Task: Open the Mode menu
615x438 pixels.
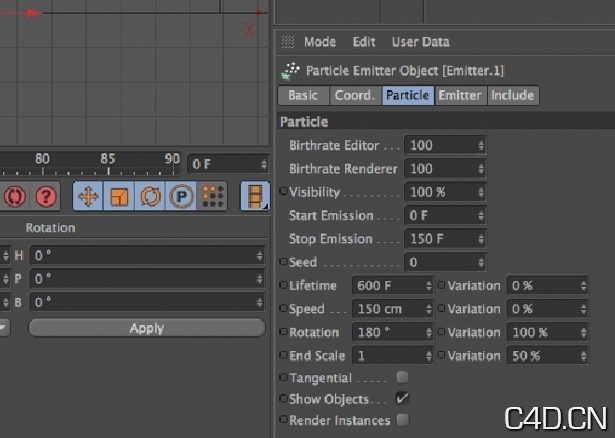Action: (x=320, y=42)
